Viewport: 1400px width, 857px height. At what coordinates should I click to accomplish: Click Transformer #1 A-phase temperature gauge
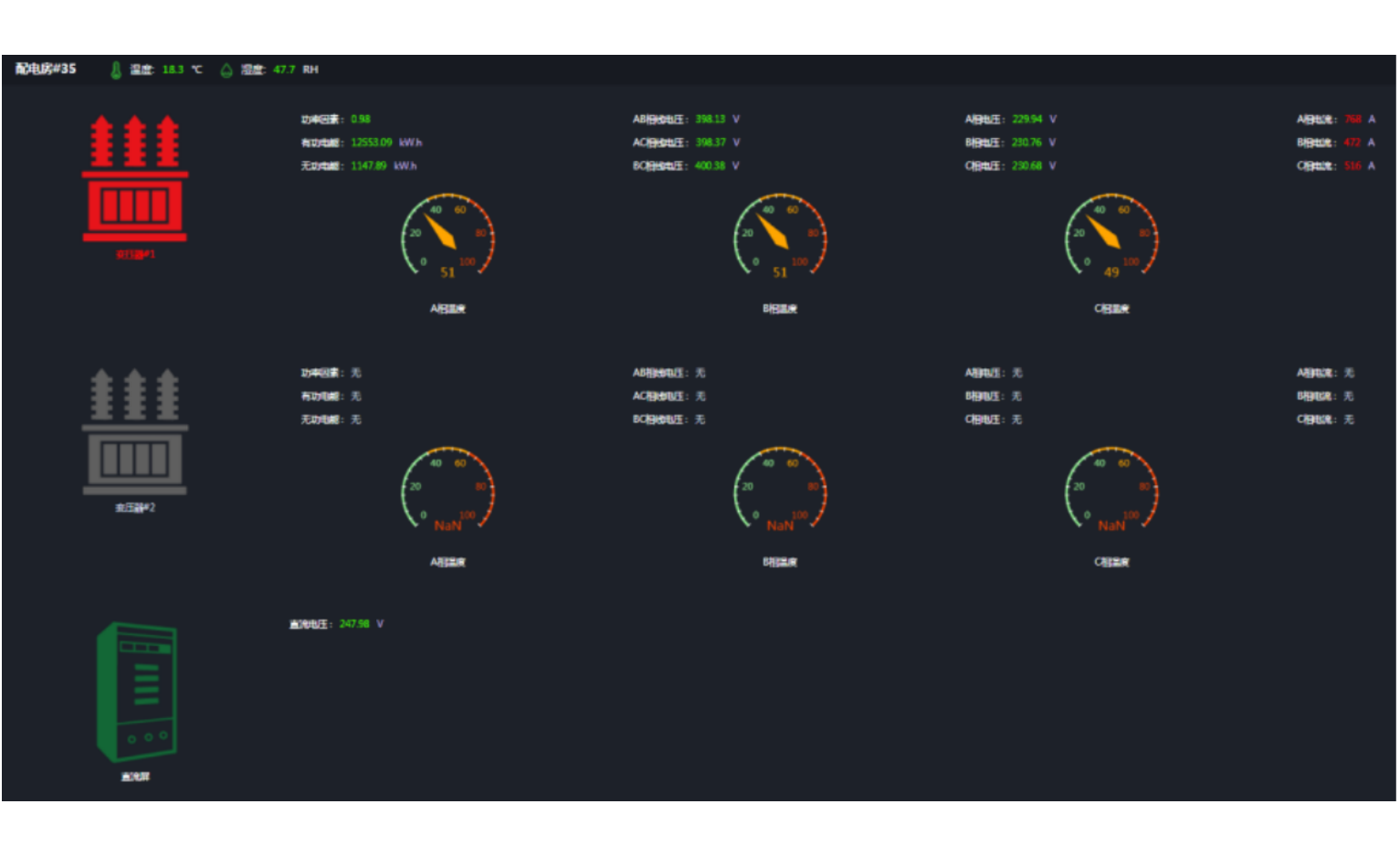447,238
